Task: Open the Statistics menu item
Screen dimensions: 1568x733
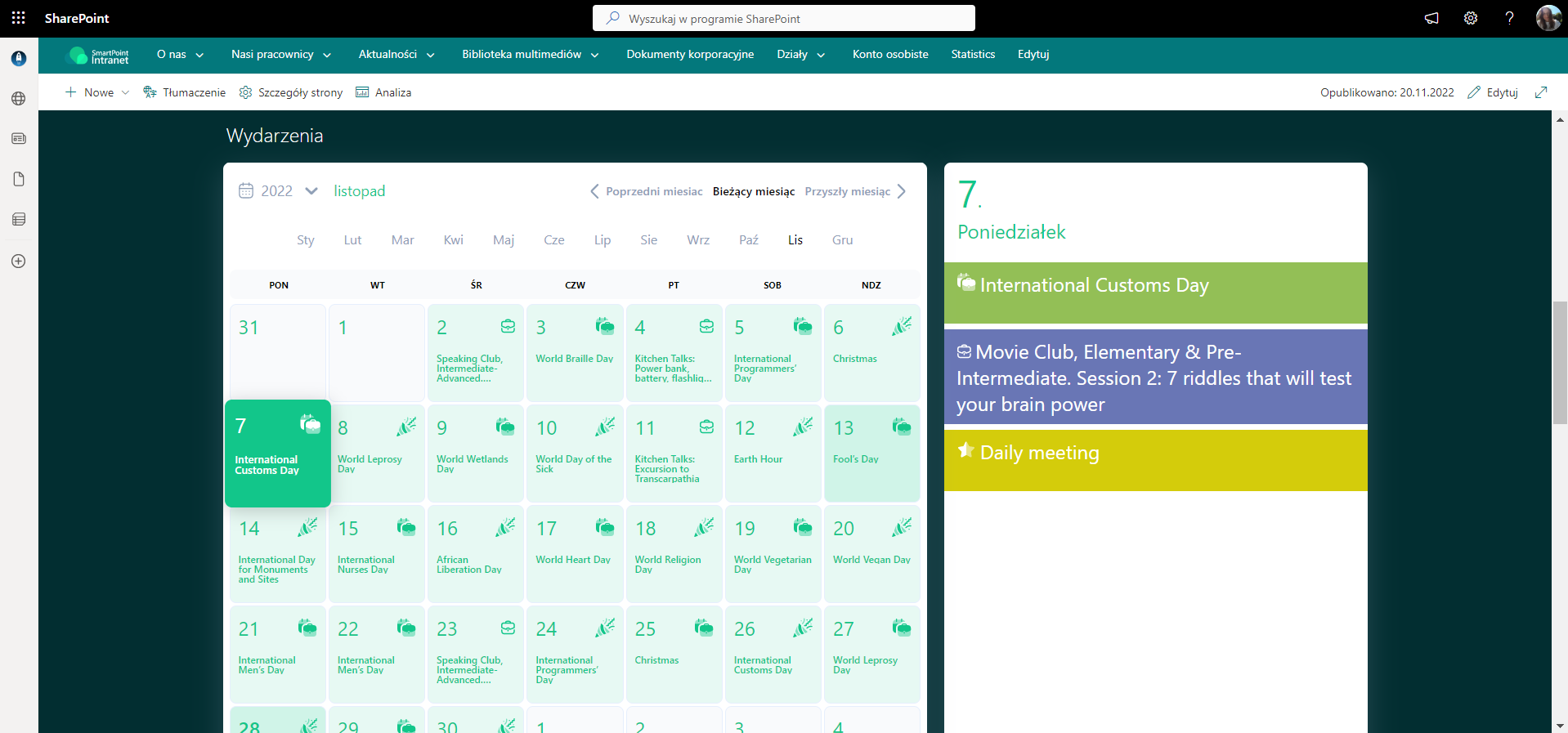Action: 973,55
